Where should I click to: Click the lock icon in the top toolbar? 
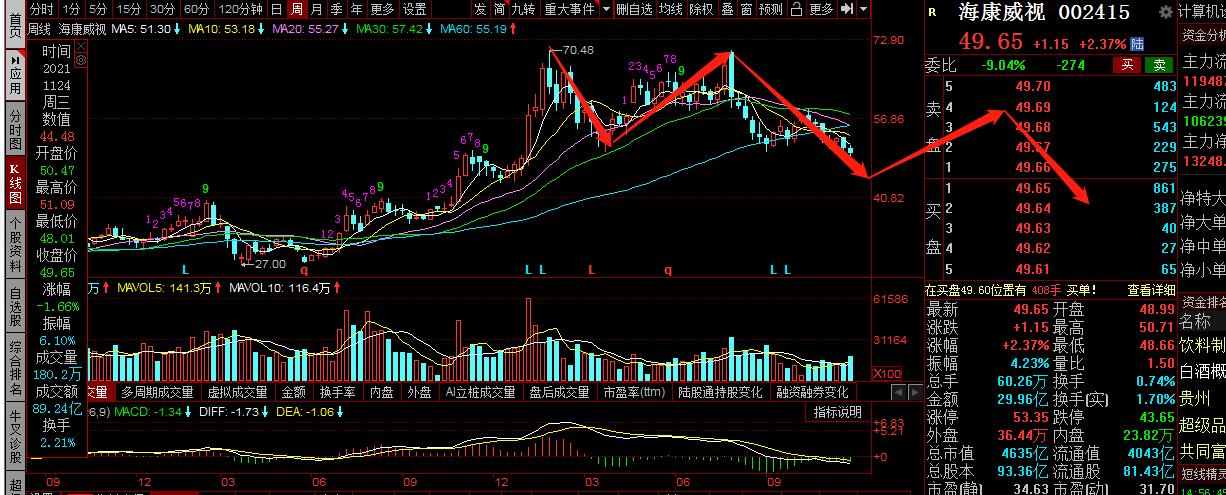coord(796,9)
